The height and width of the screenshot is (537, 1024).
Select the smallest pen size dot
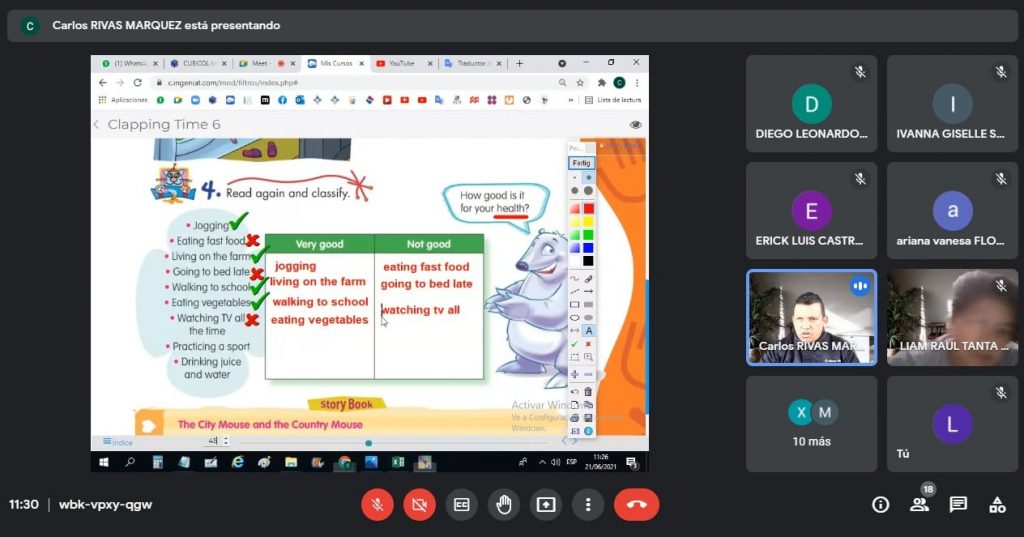point(575,178)
